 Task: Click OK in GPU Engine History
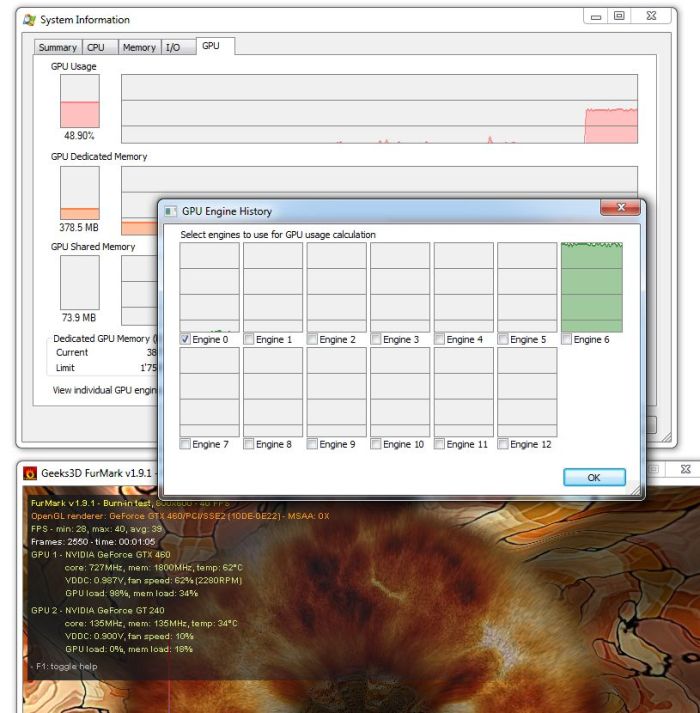click(x=594, y=477)
